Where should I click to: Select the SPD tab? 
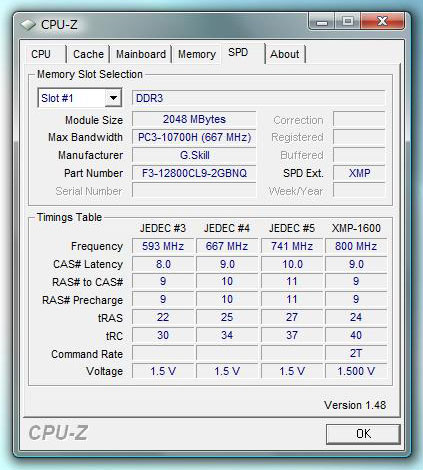pyautogui.click(x=242, y=53)
